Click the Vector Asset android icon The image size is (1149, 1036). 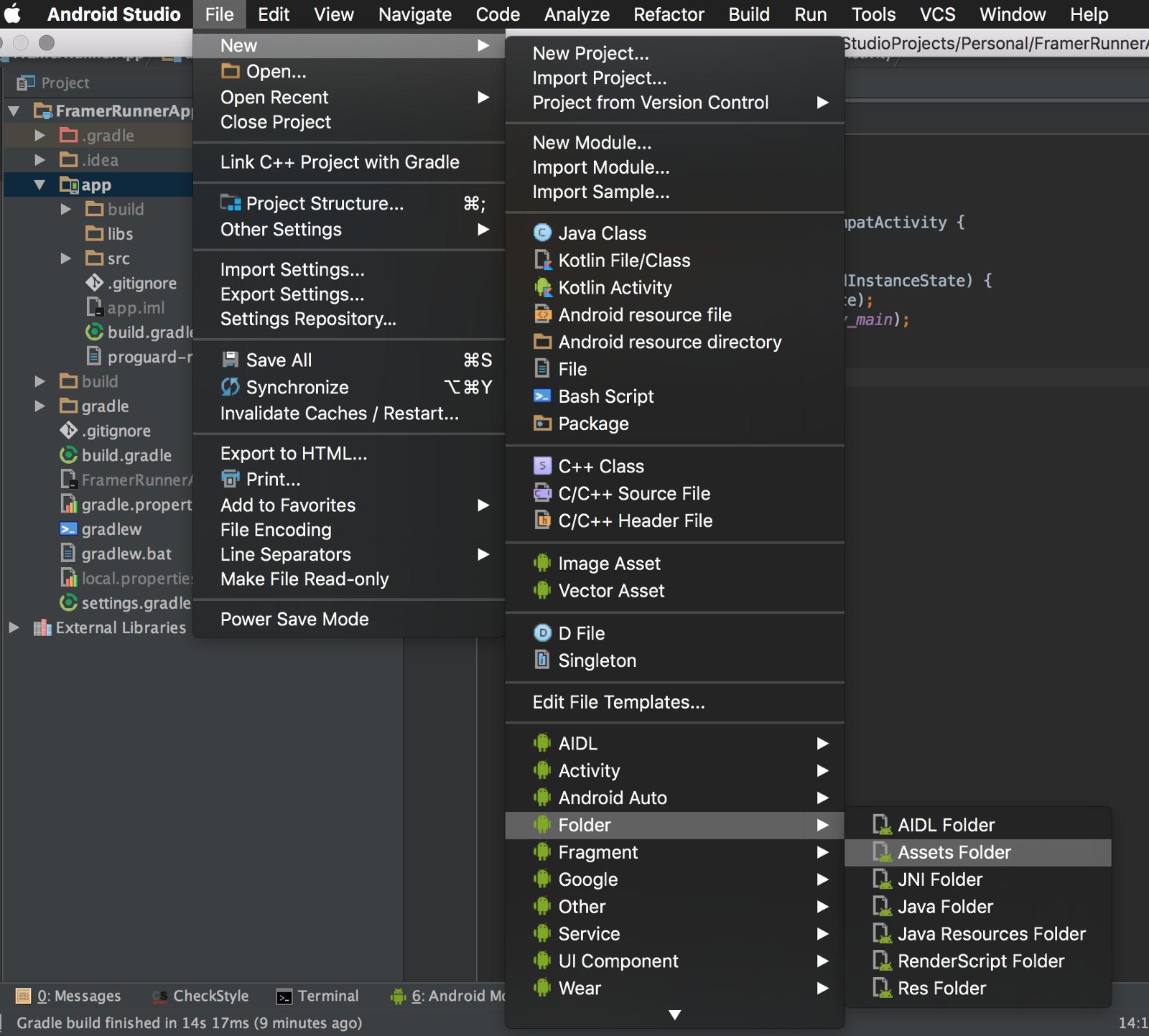(x=542, y=591)
